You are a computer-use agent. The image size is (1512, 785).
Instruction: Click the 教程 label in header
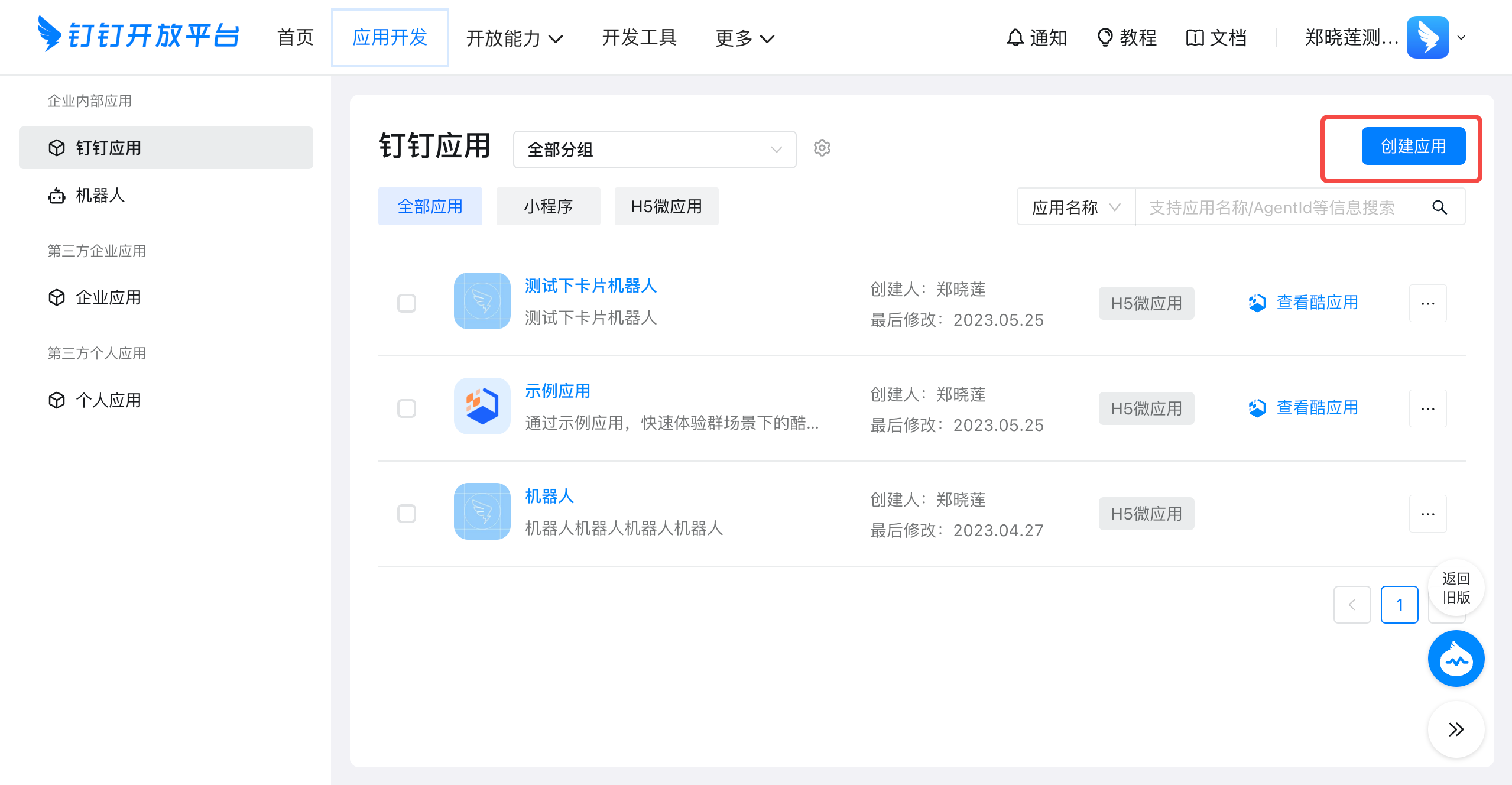(1138, 38)
